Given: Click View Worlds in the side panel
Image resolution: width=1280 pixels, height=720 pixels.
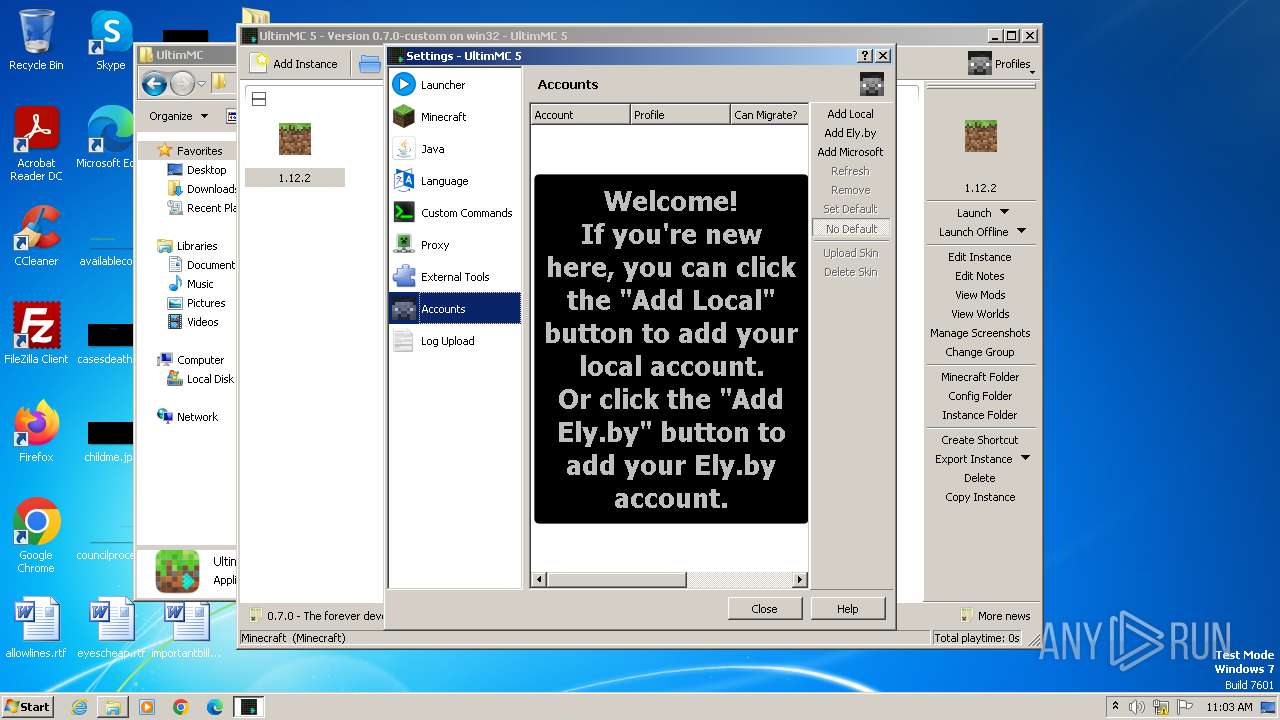Looking at the screenshot, I should point(980,314).
